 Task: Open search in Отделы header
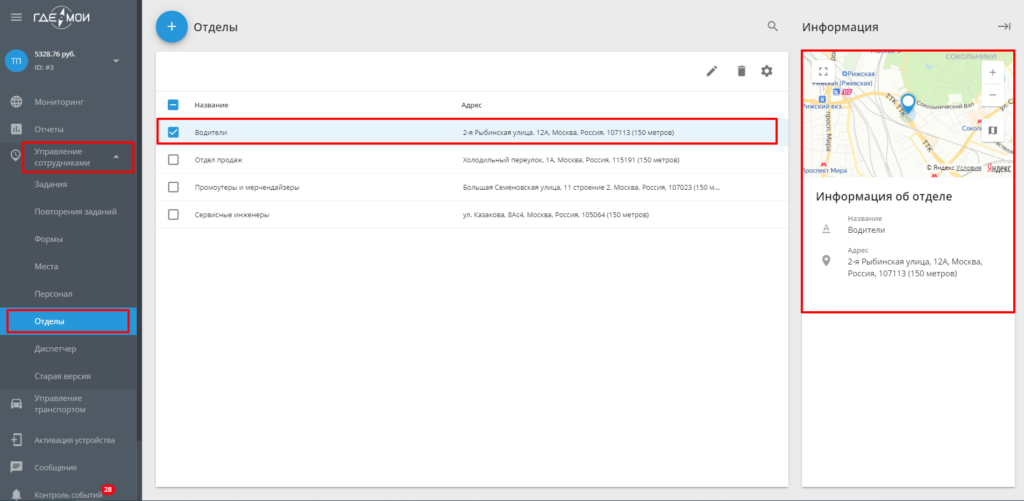[x=773, y=26]
